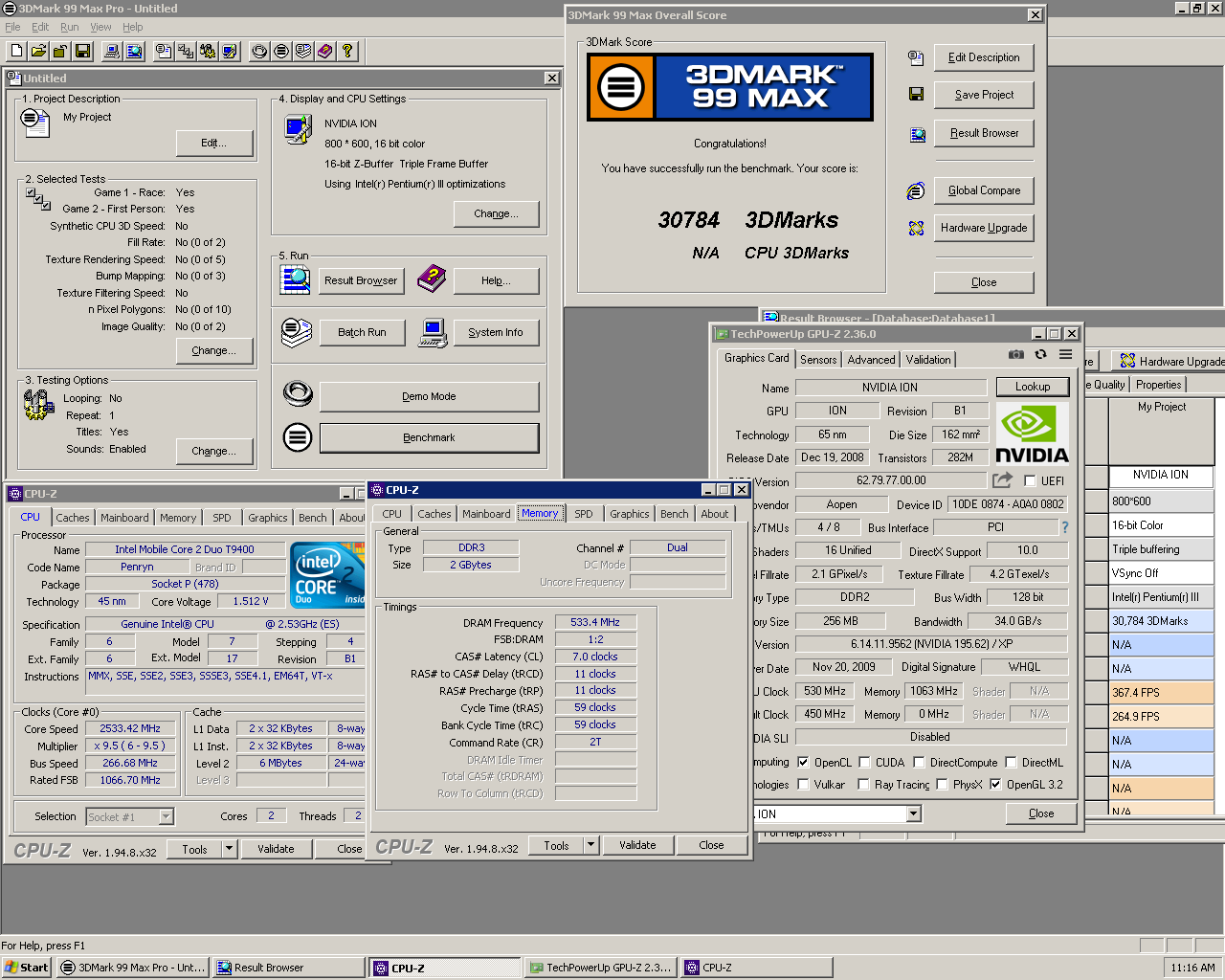The image size is (1225, 980).
Task: Toggle the OpenCL checkbox in GPU-Z
Action: pyautogui.click(x=803, y=762)
